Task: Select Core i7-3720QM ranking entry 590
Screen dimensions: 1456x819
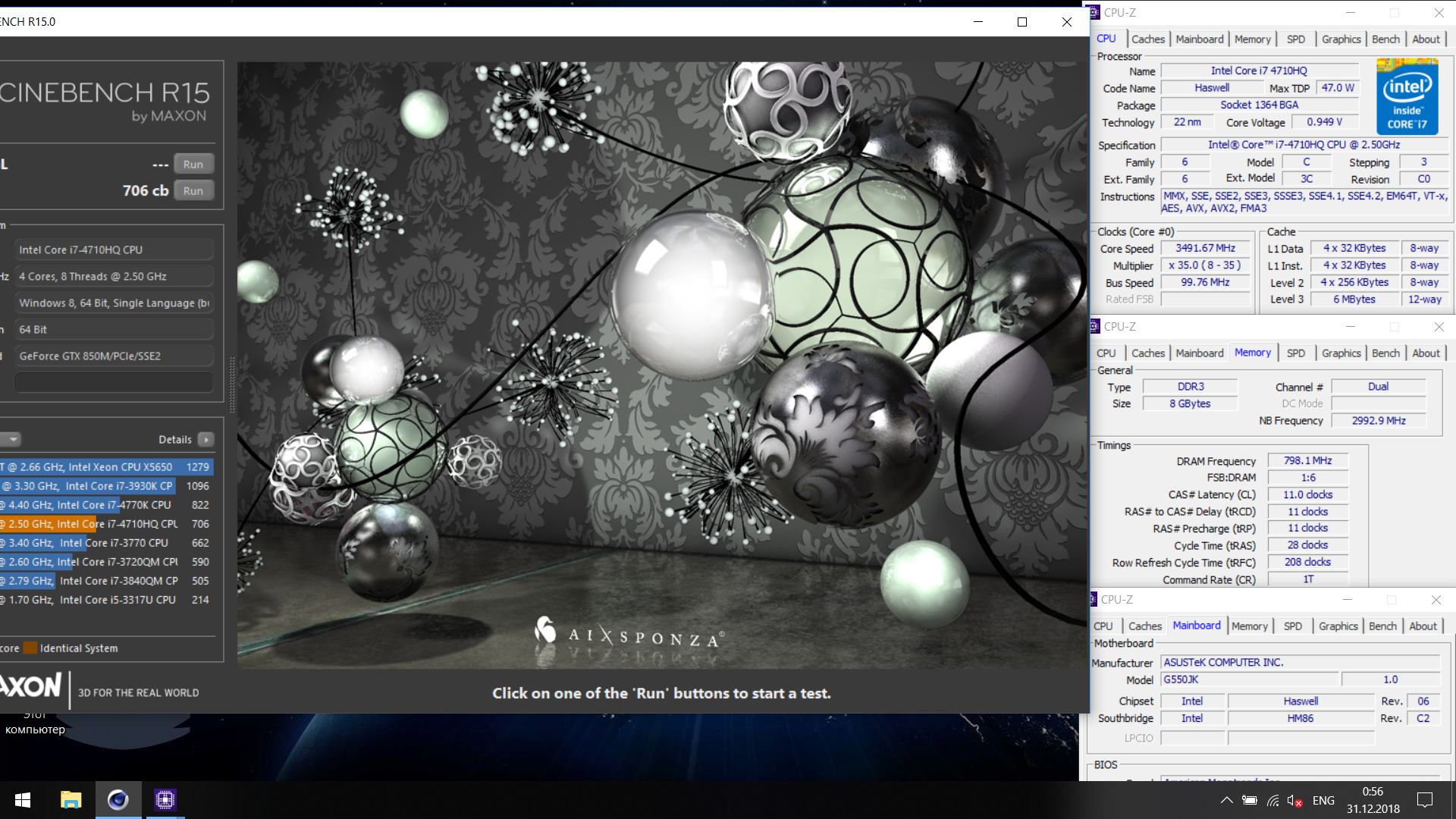Action: [106, 562]
